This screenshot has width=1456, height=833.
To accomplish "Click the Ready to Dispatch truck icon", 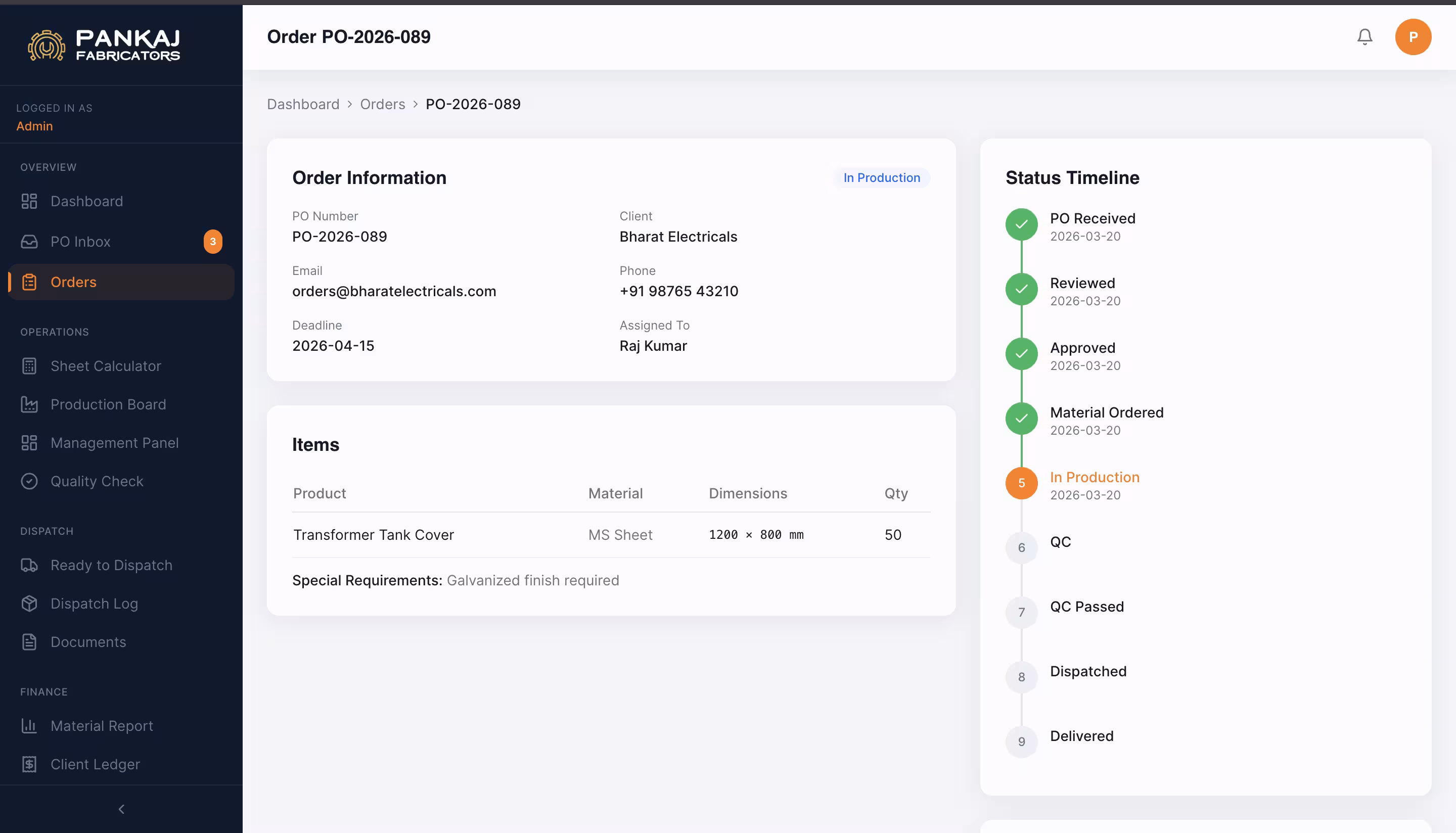I will pyautogui.click(x=30, y=565).
